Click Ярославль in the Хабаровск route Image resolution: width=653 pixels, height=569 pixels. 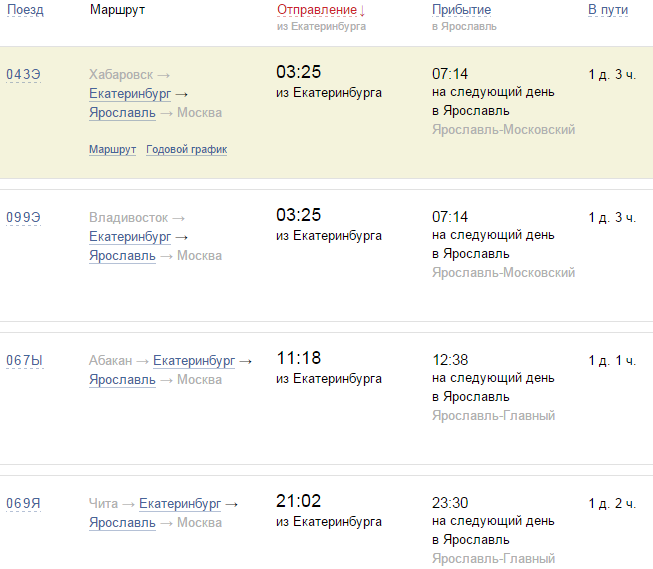pos(122,113)
